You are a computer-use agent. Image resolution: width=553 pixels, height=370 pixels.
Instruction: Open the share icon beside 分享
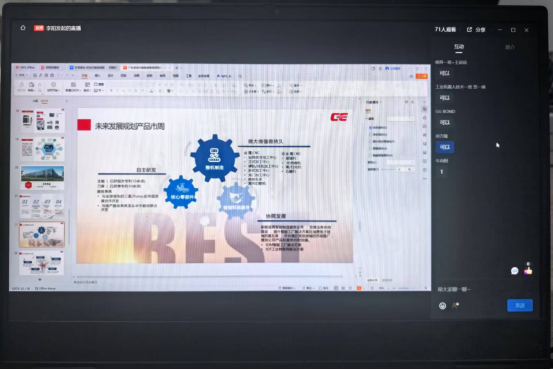click(469, 30)
